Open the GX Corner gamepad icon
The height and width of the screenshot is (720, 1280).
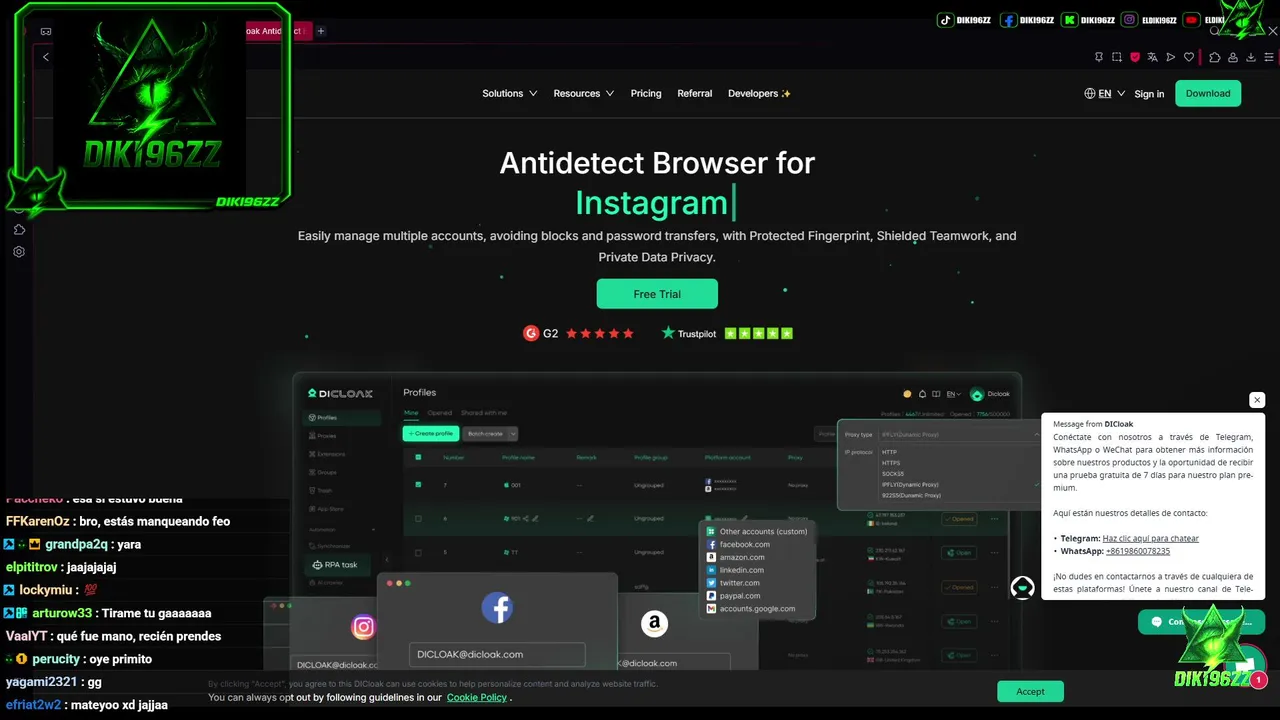[x=45, y=31]
